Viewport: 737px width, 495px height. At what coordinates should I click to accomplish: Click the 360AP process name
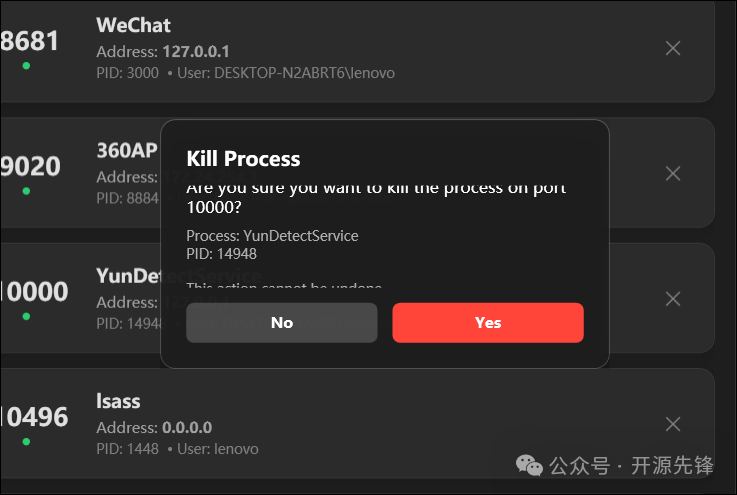click(x=124, y=150)
